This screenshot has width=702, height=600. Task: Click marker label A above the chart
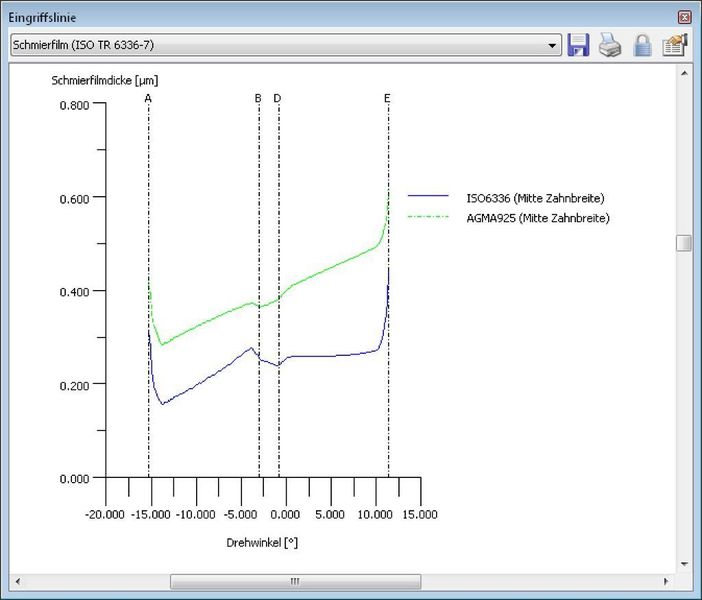pos(148,98)
